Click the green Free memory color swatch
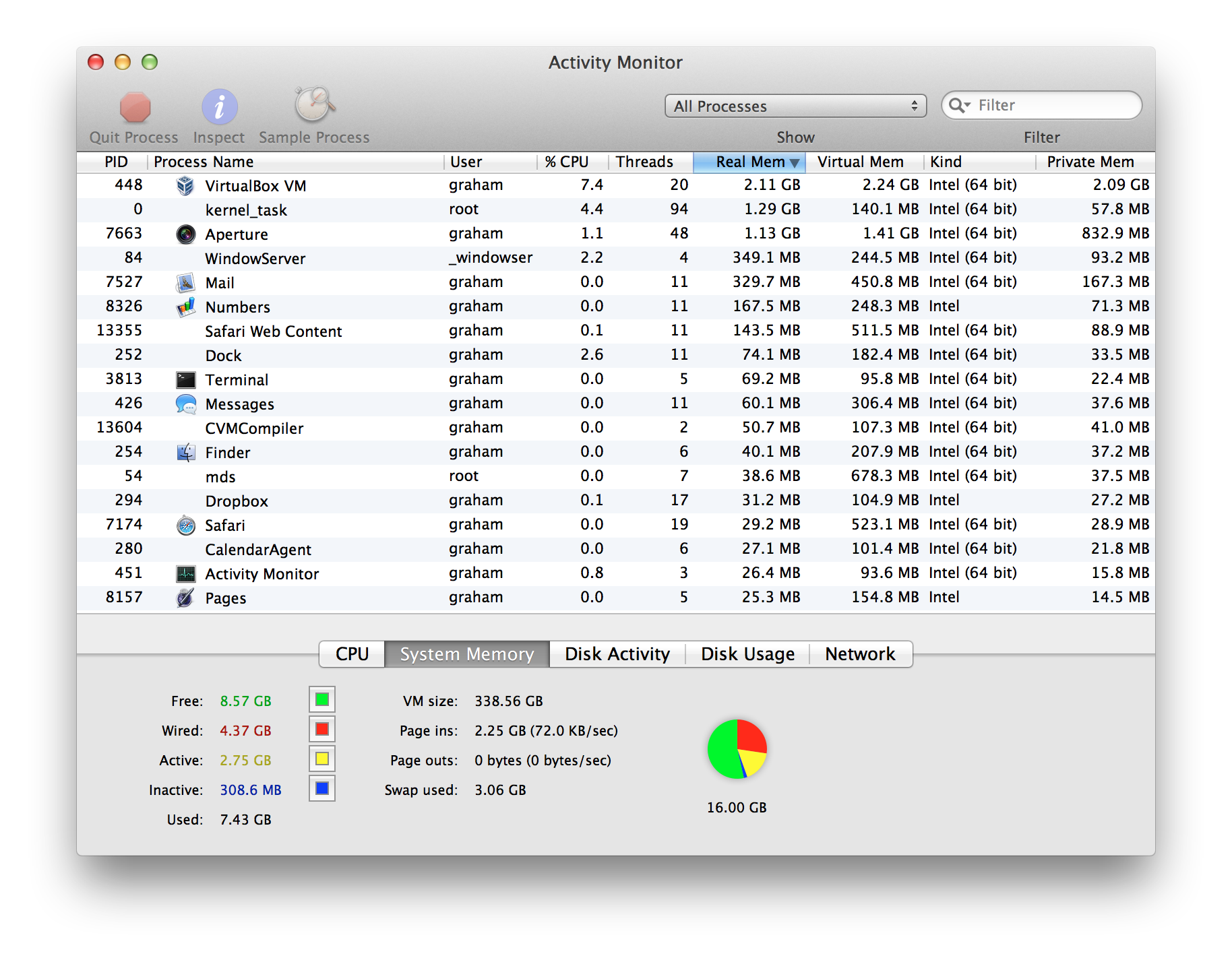This screenshot has height=962, width=1232. tap(322, 699)
